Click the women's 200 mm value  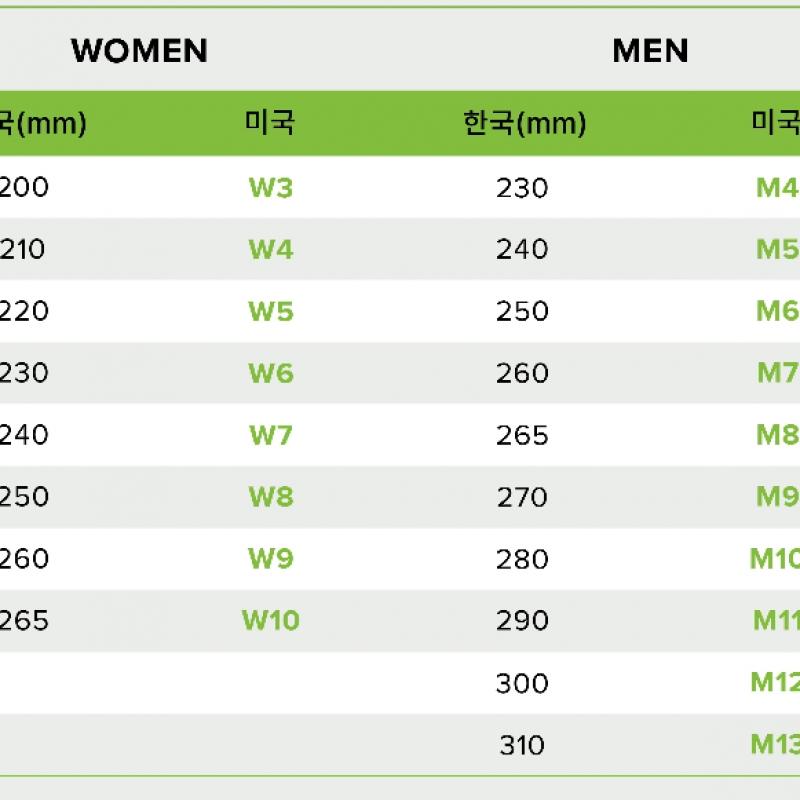[x=24, y=187]
